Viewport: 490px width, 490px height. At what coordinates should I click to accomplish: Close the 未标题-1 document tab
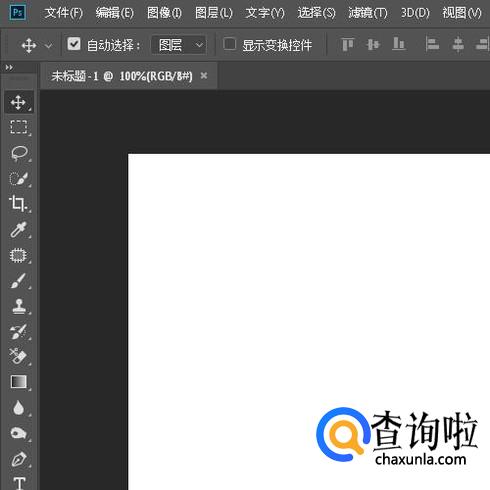(x=204, y=76)
